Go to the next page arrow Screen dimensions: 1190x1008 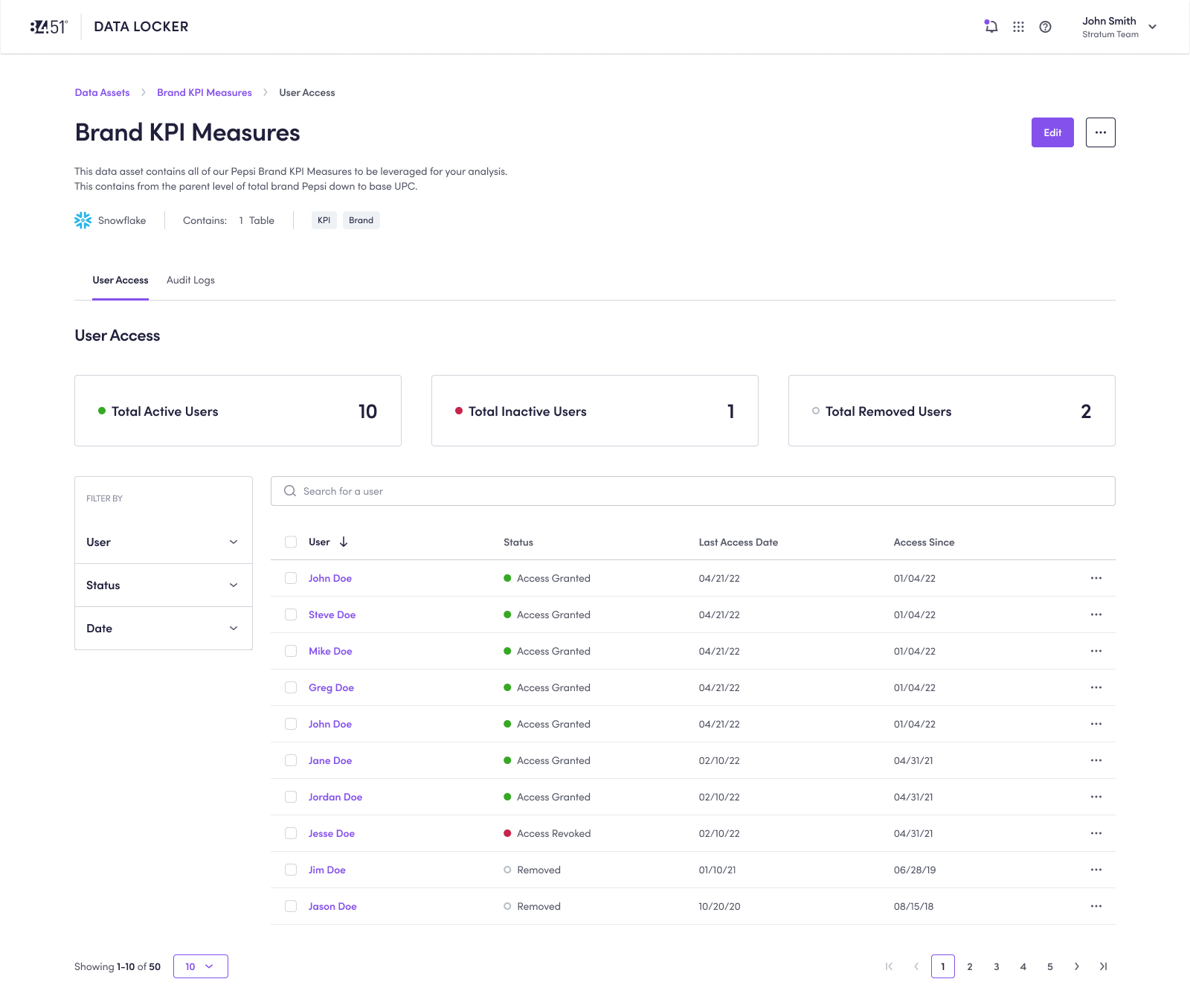click(x=1077, y=966)
